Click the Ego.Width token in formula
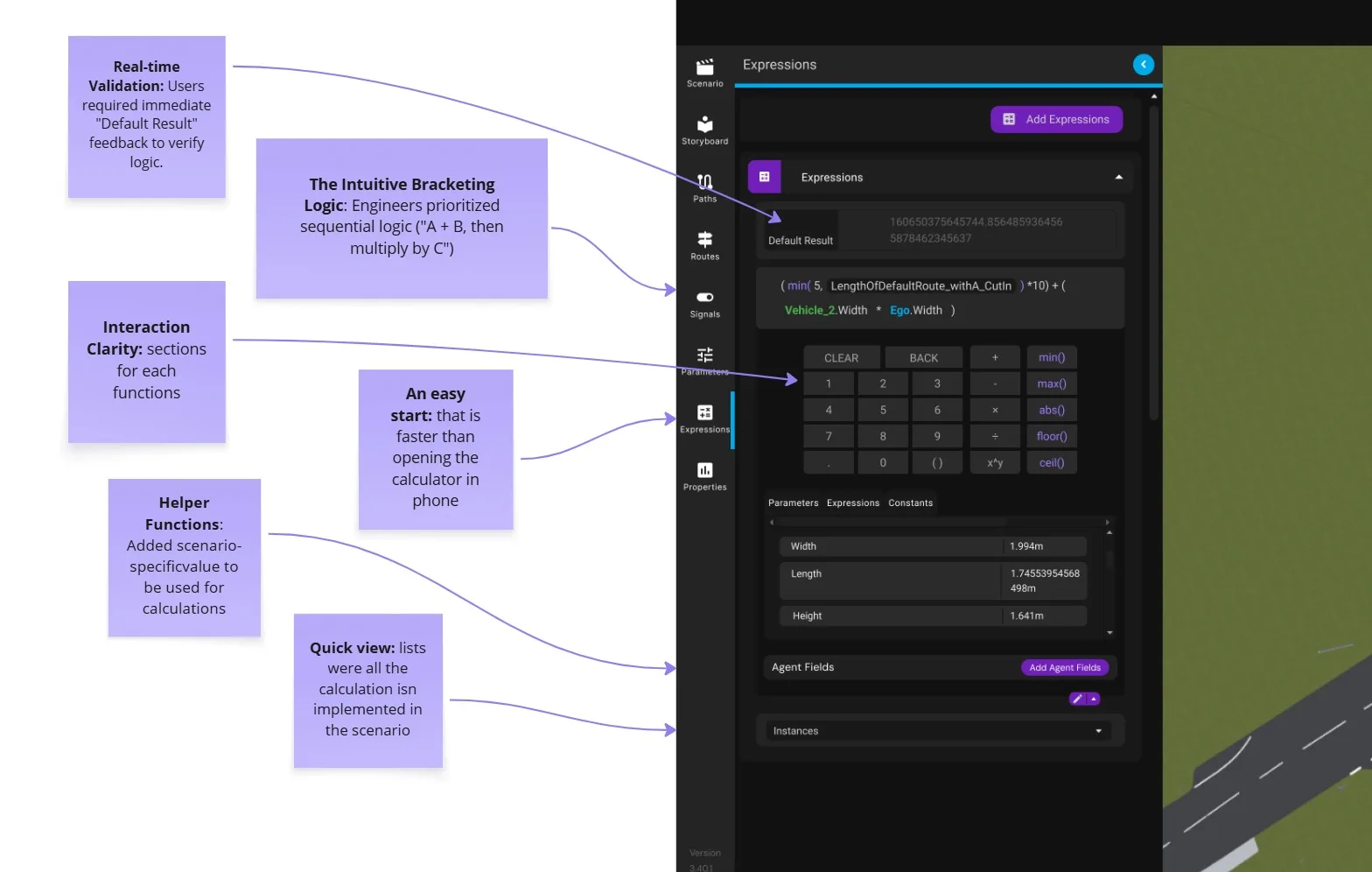1372x872 pixels. click(x=915, y=310)
